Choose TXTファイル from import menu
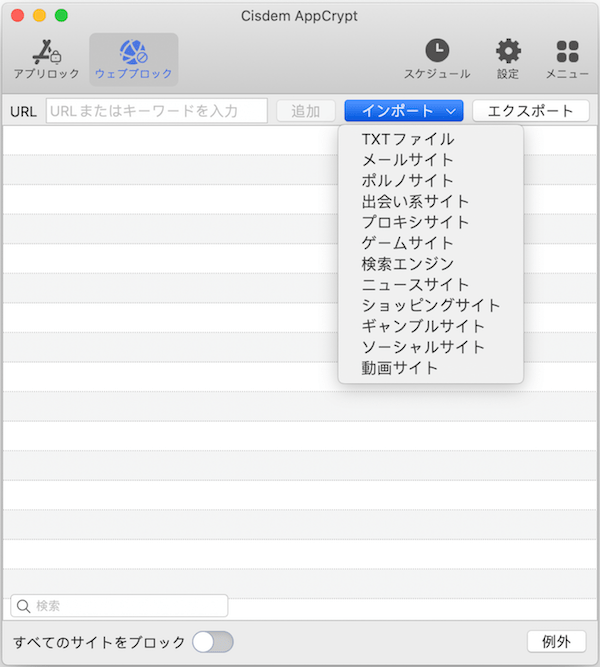Image resolution: width=600 pixels, height=667 pixels. 408,139
